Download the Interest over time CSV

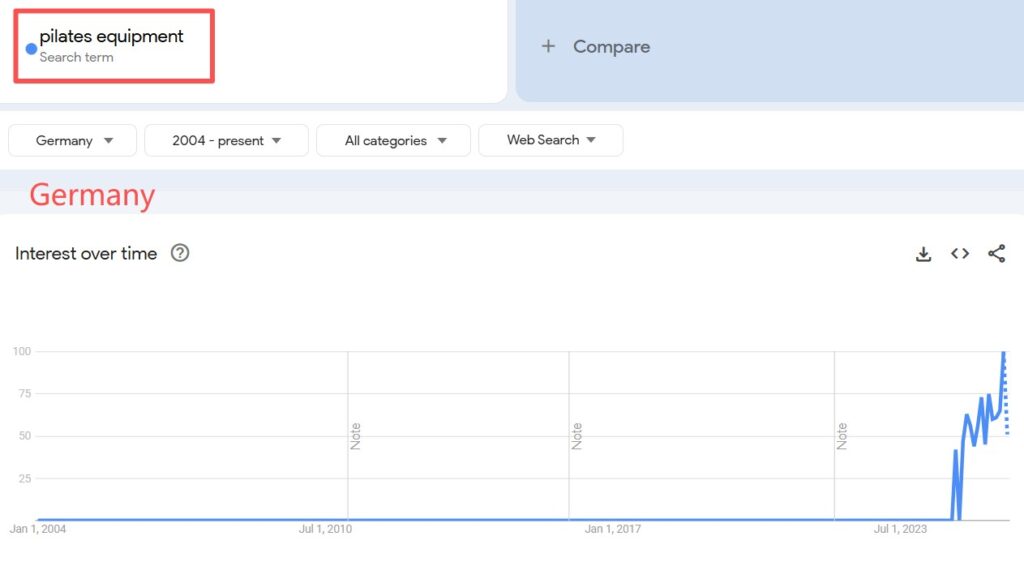[923, 254]
